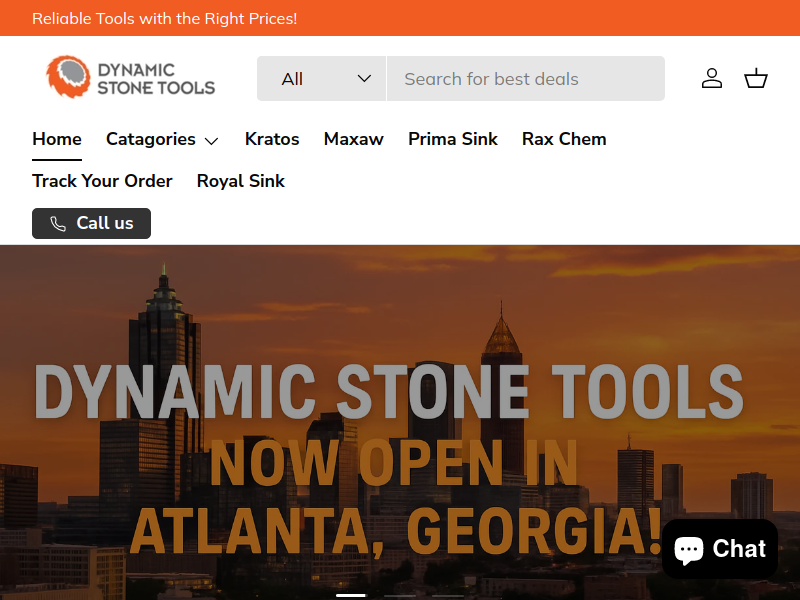Click the Dynamic Stone Tools logo
The image size is (800, 600).
[x=131, y=78]
